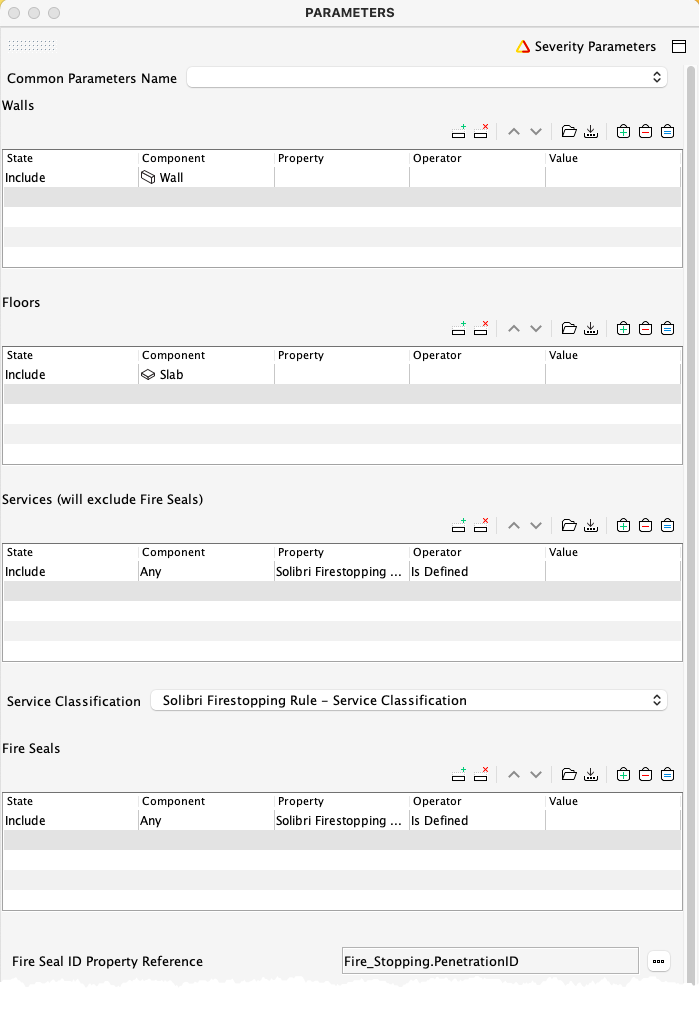This screenshot has width=699, height=1012.
Task: Click Property column header in Services table
Action: (341, 552)
